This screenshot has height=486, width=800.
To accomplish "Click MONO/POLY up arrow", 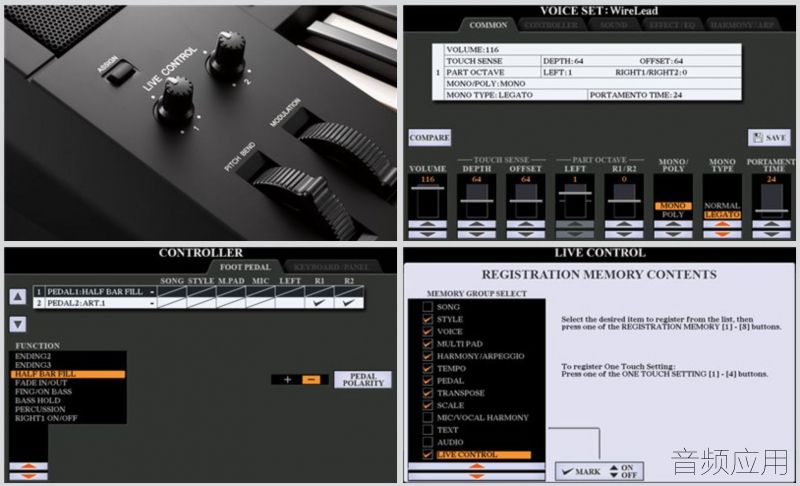I will point(673,224).
